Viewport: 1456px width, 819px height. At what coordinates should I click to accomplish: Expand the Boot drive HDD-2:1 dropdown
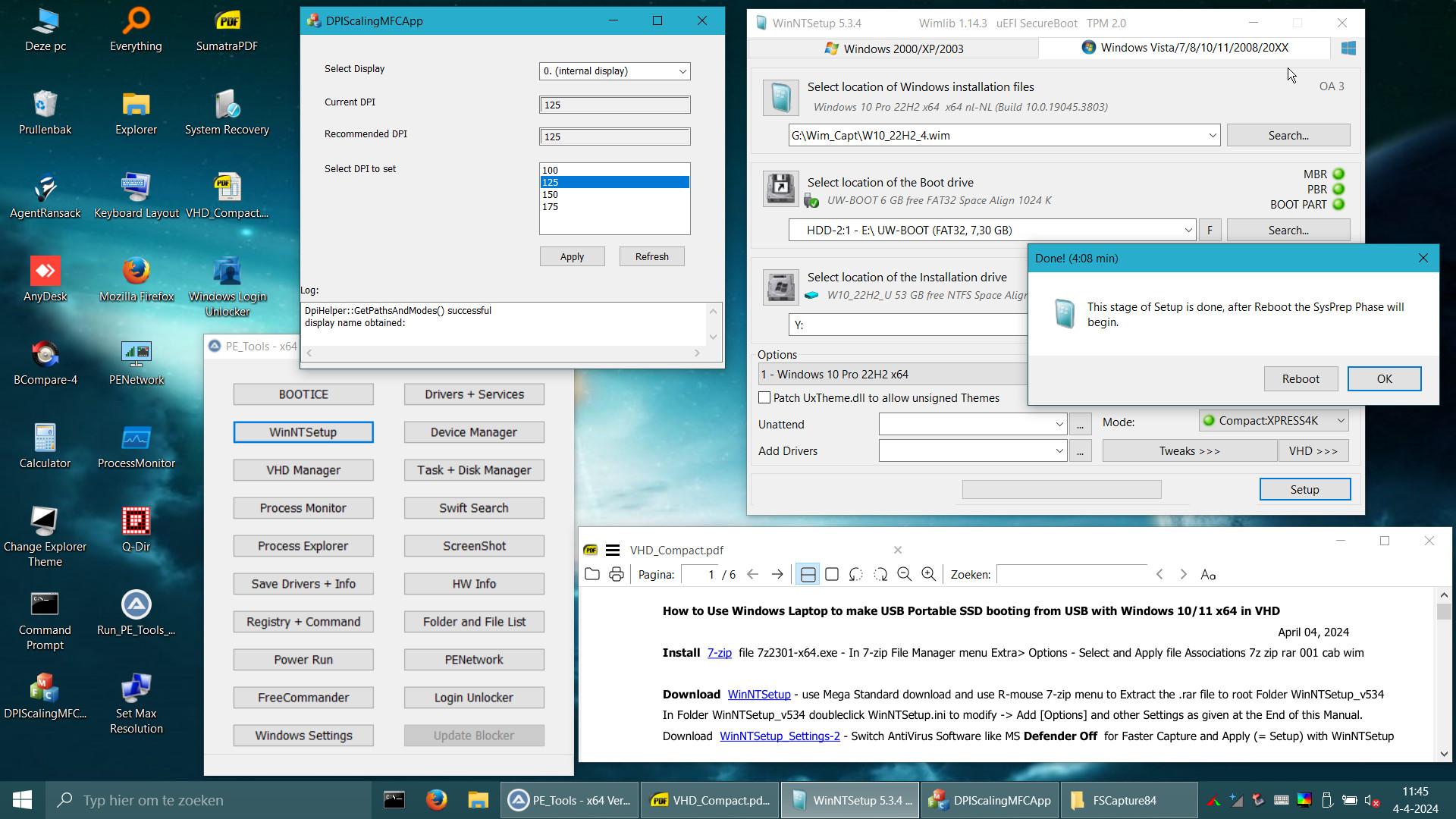[1188, 231]
